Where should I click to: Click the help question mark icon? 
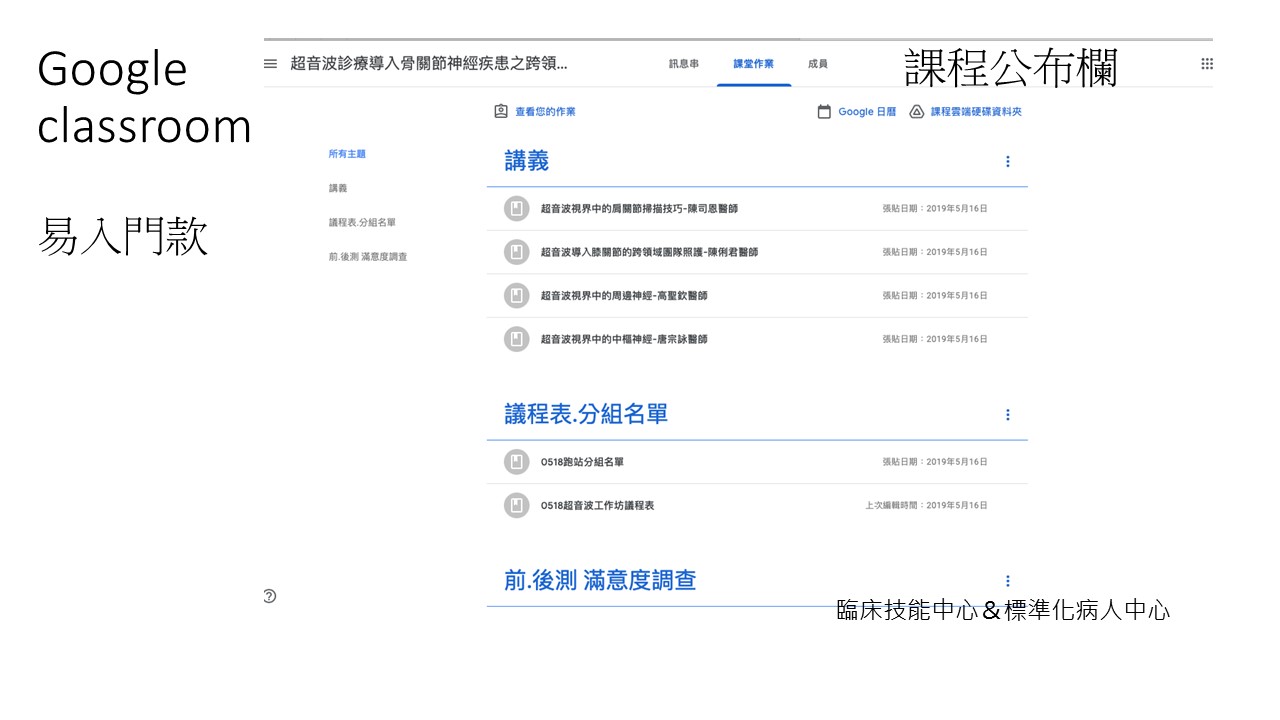pyautogui.click(x=269, y=596)
